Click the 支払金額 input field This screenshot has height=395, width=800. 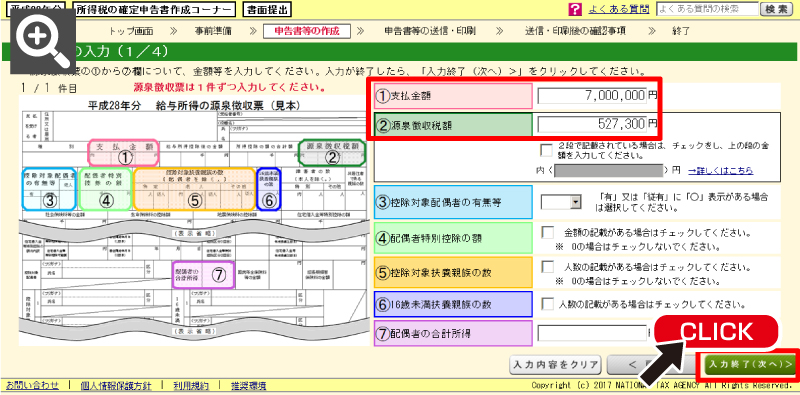592,95
